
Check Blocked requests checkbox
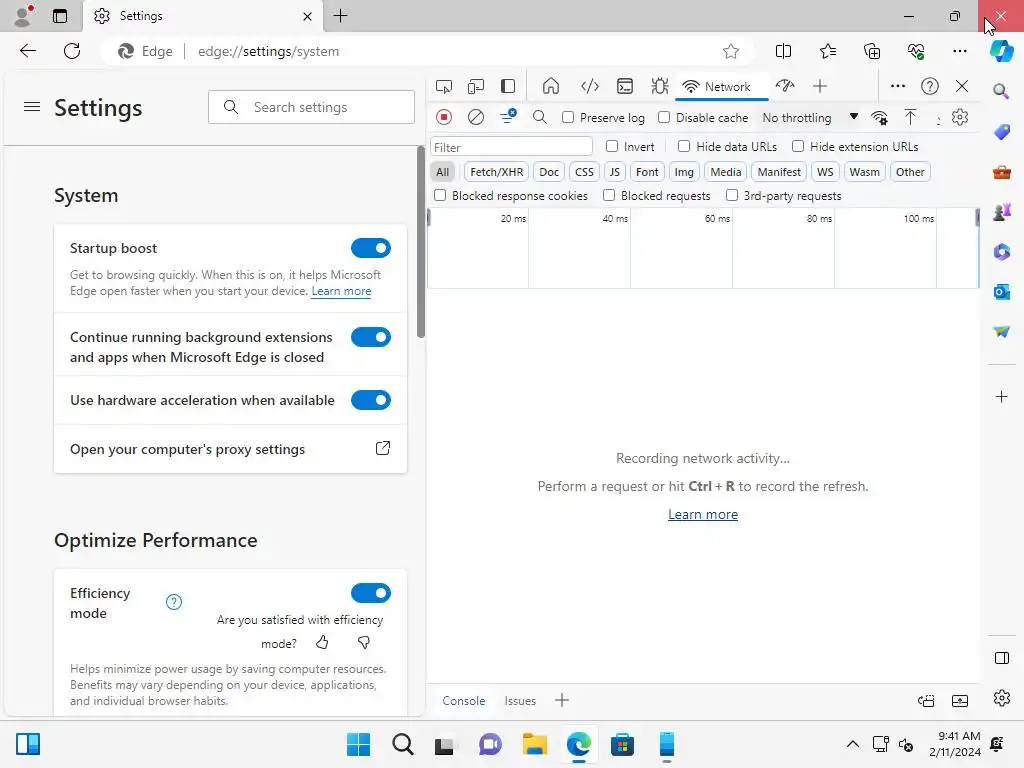(609, 195)
